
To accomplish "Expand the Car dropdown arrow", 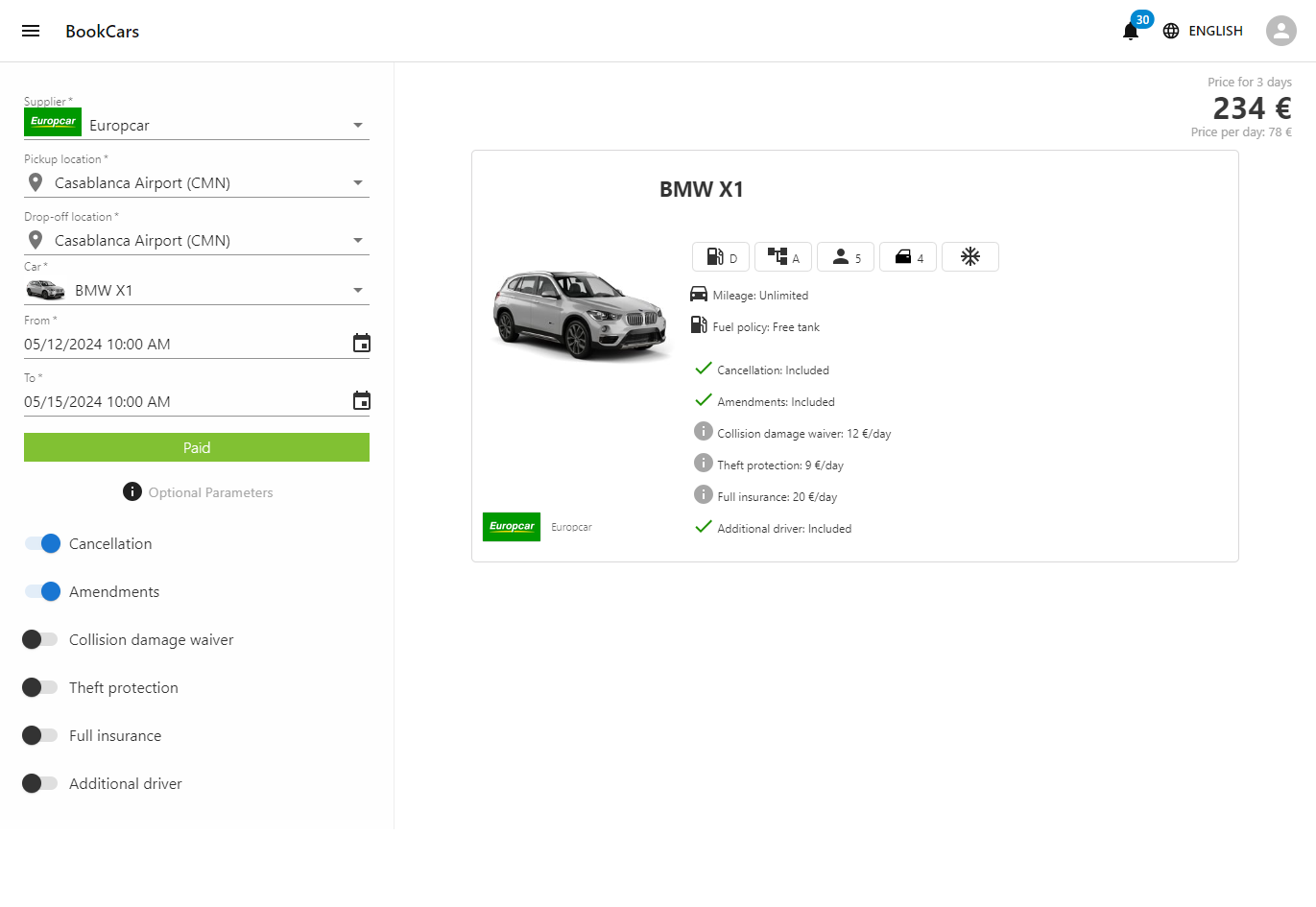I will [x=358, y=290].
